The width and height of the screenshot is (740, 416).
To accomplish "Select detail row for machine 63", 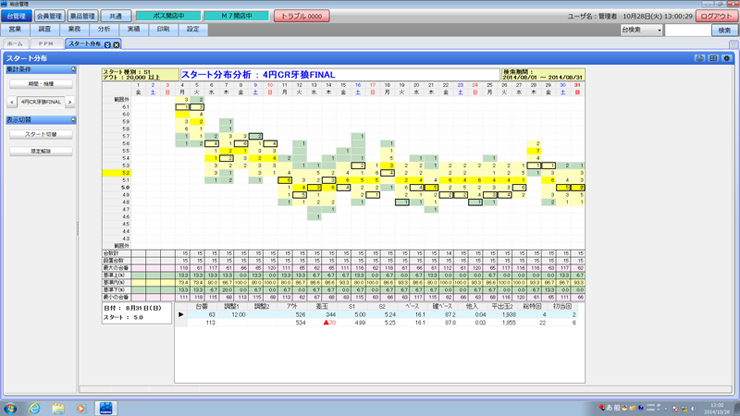I will point(382,314).
